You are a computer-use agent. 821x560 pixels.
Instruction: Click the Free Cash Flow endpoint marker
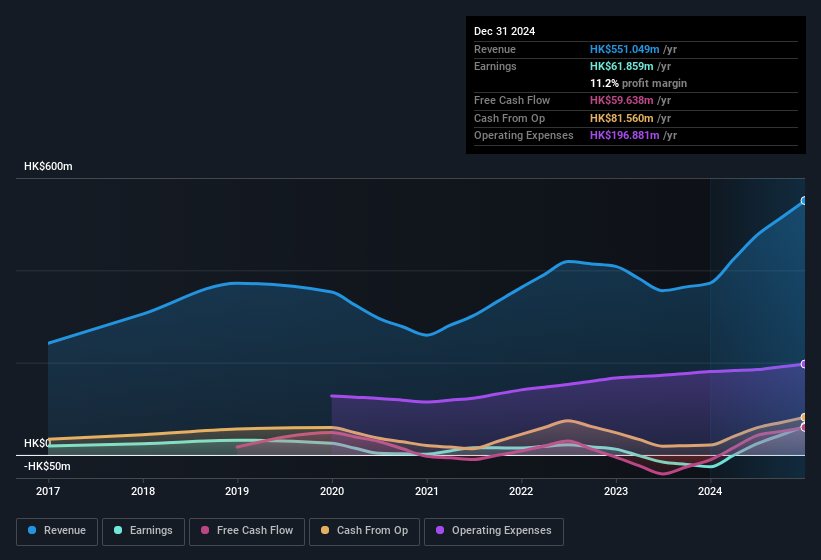pos(804,427)
